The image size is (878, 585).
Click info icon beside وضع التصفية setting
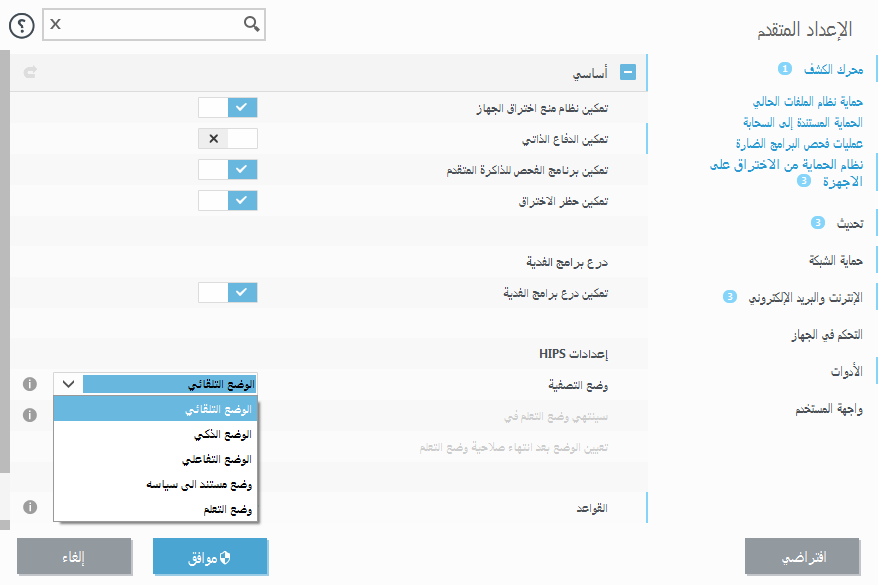click(30, 384)
